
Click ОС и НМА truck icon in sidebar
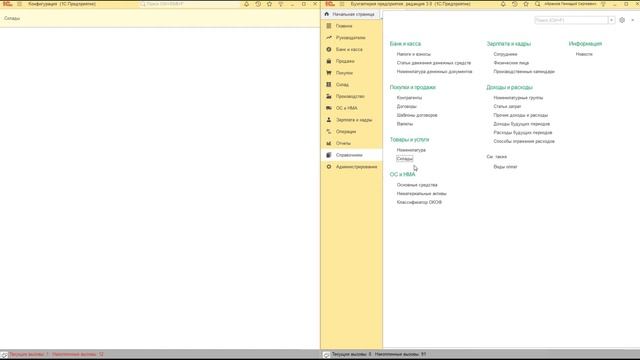point(329,108)
